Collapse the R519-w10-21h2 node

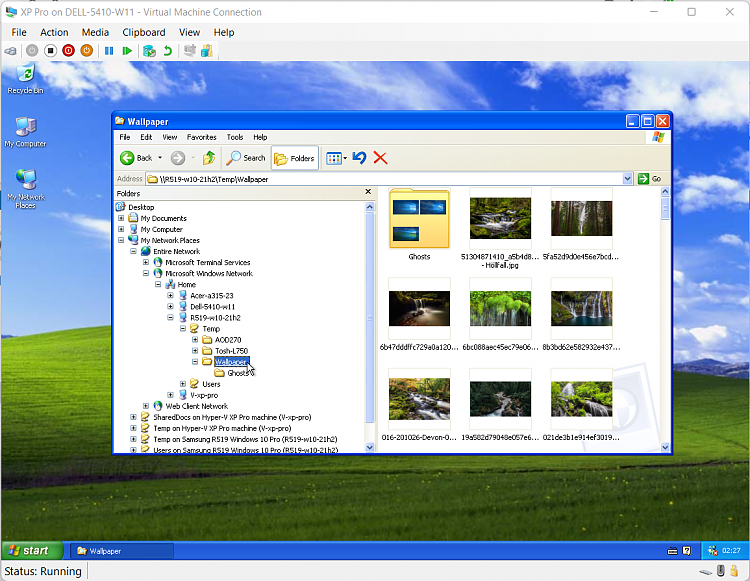170,318
